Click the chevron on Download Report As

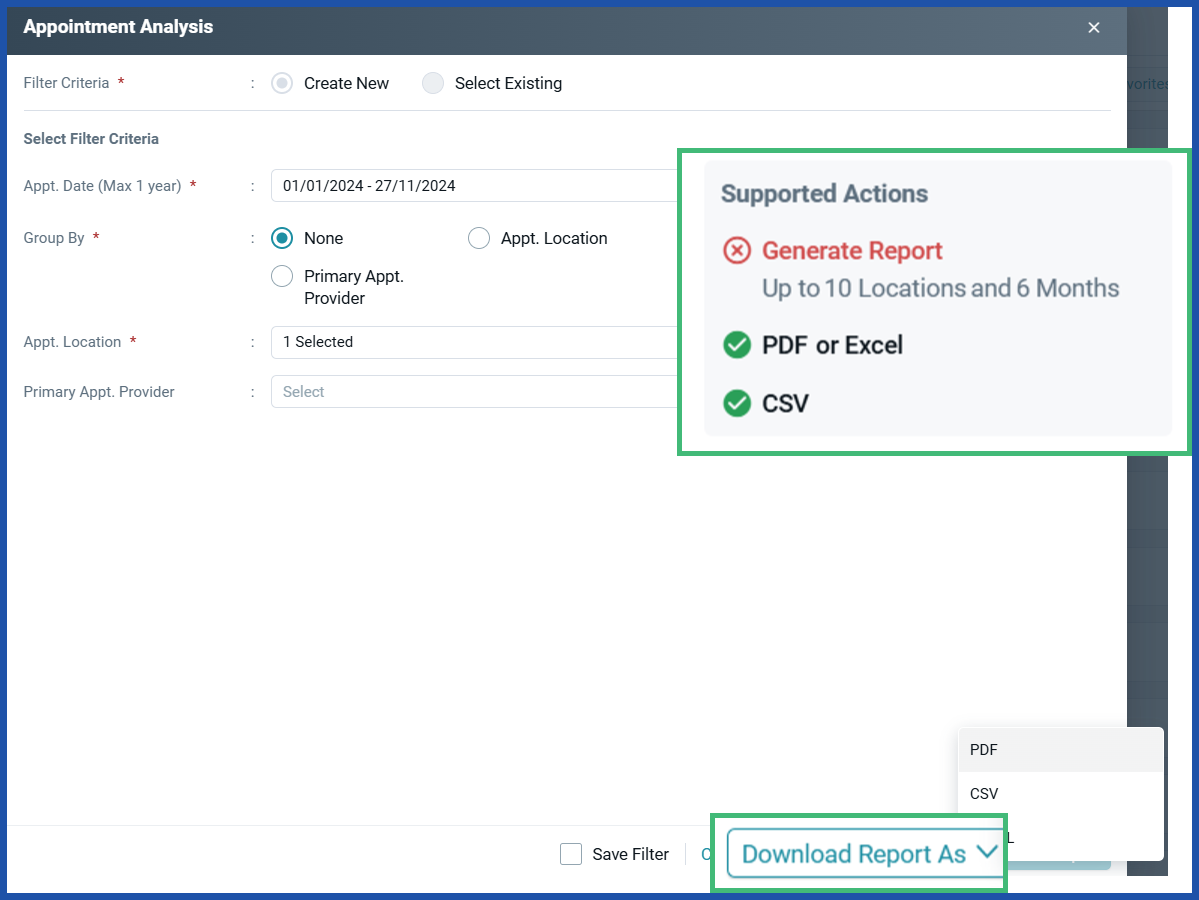click(987, 853)
